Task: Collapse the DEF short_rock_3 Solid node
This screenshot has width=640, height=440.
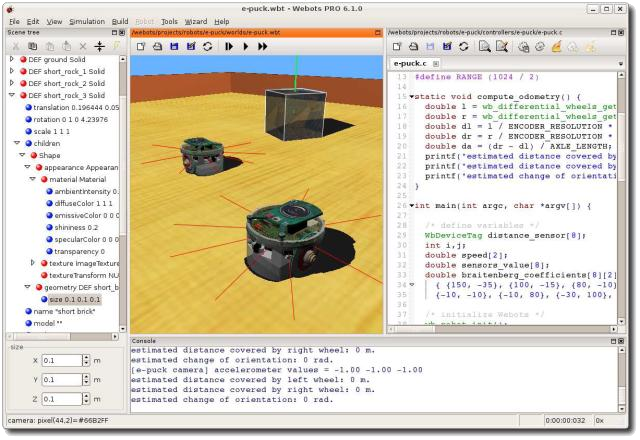Action: point(11,96)
